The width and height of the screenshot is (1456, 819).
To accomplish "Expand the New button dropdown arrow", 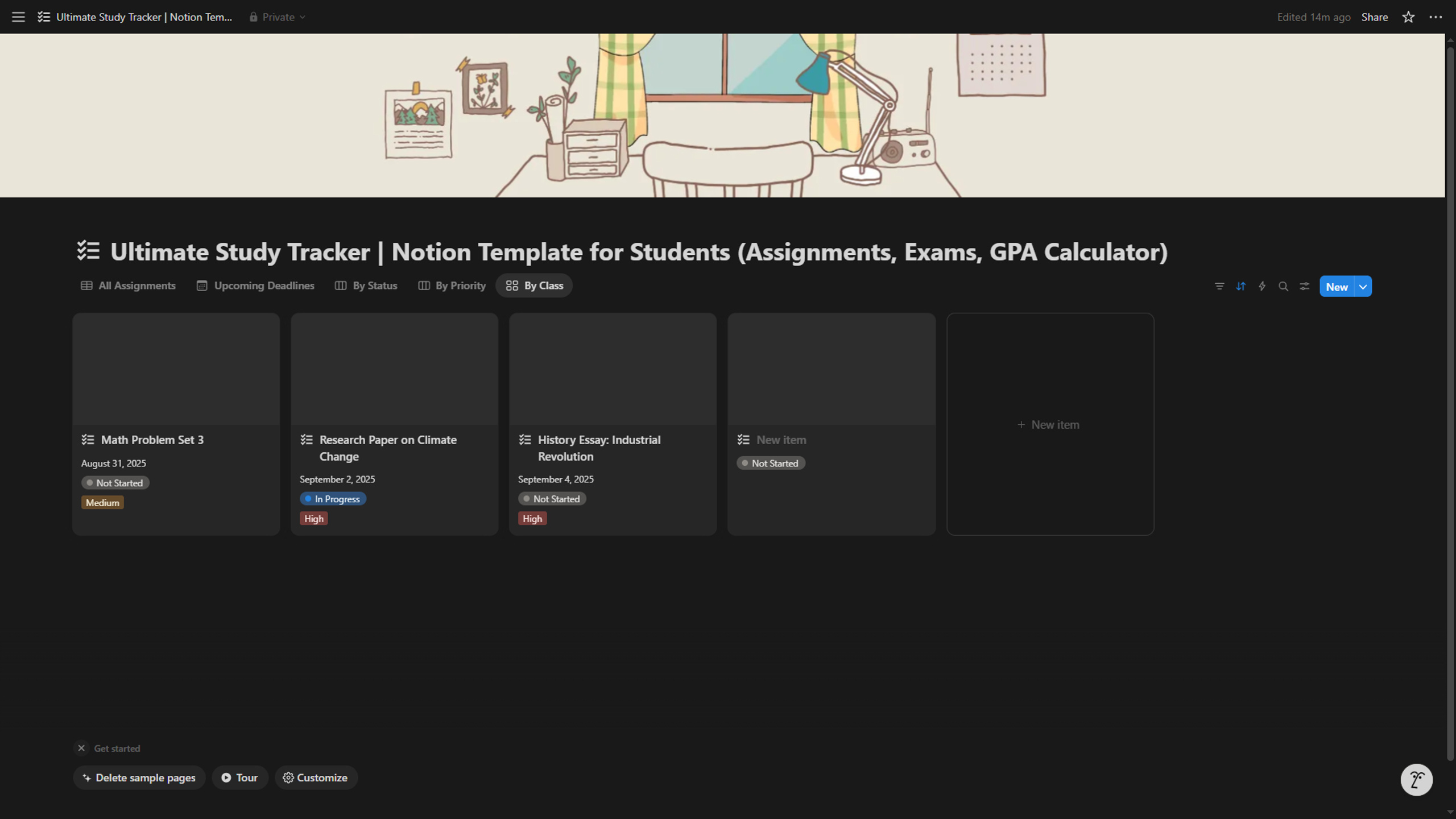I will tap(1363, 287).
